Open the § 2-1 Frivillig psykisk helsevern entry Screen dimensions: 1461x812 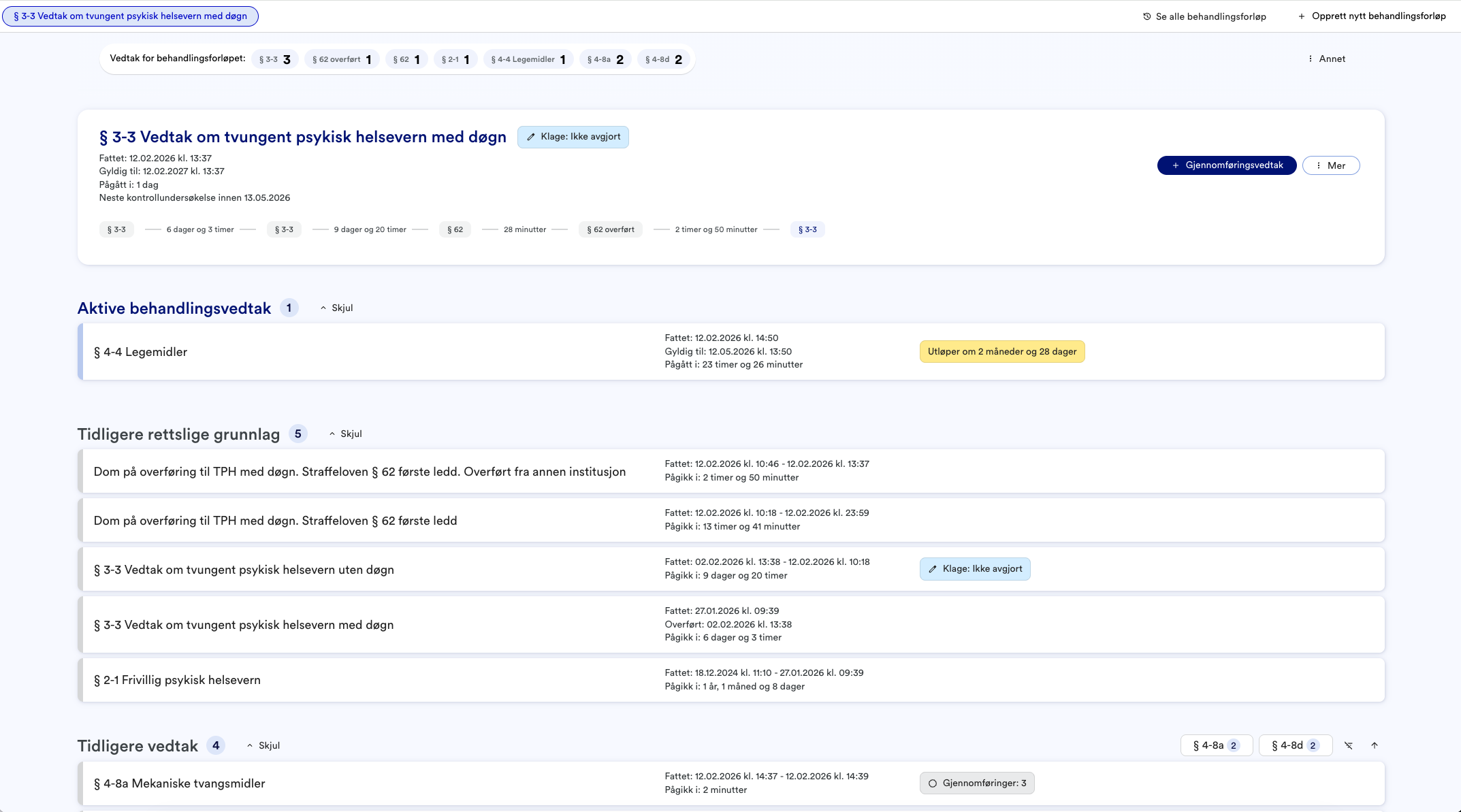click(177, 680)
